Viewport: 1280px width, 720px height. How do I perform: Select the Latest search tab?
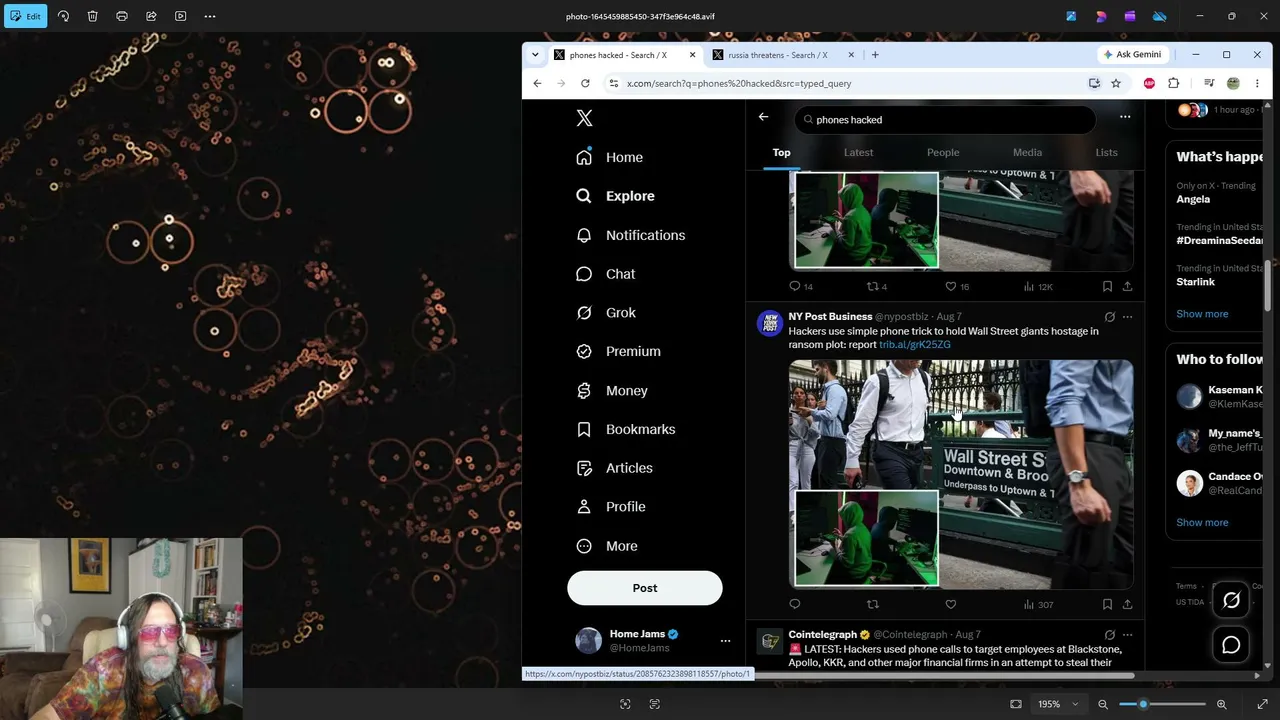point(858,153)
